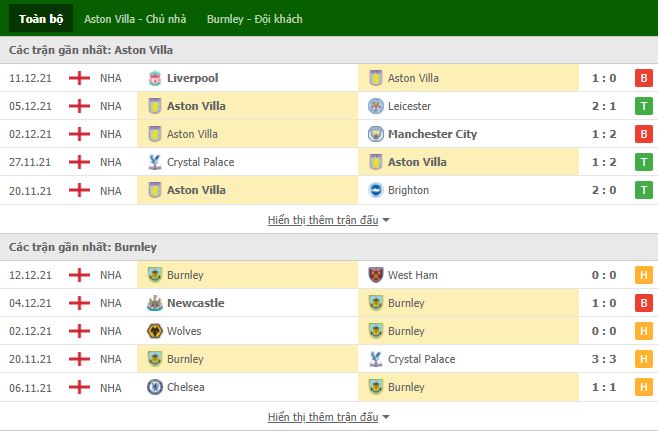Open the Manchester City team link

tap(432, 134)
